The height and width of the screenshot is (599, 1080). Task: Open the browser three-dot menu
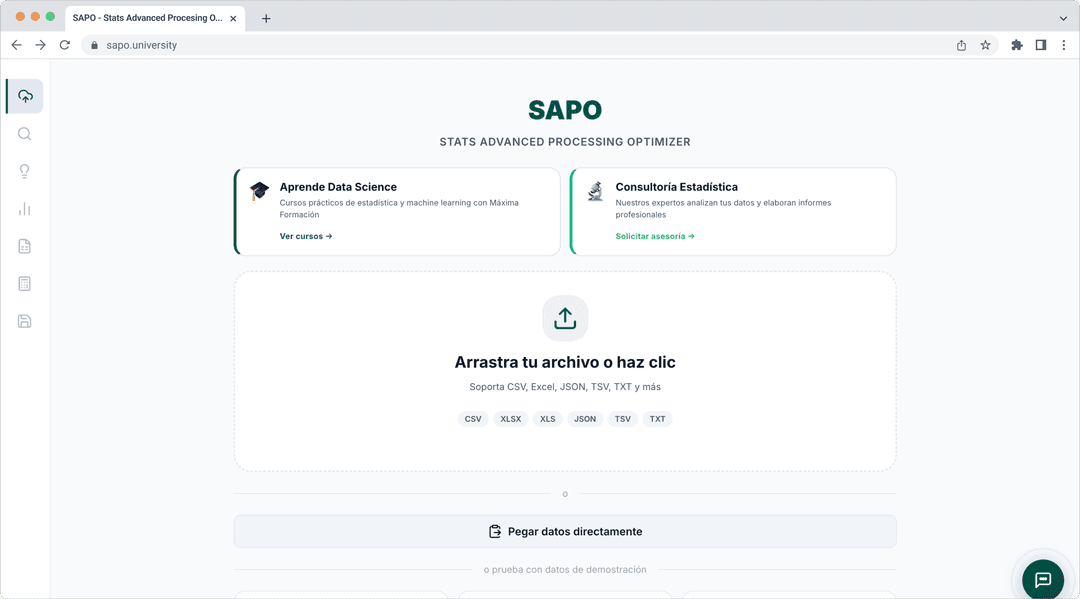click(x=1064, y=45)
